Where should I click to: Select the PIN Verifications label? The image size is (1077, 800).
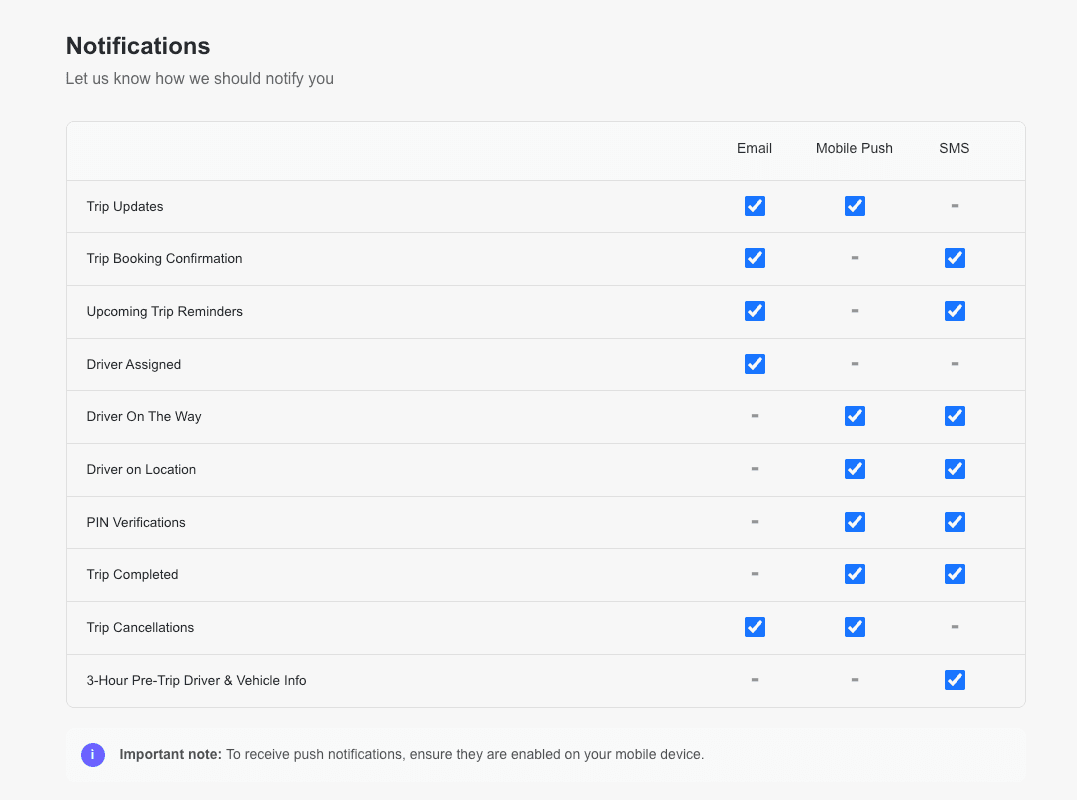click(136, 523)
